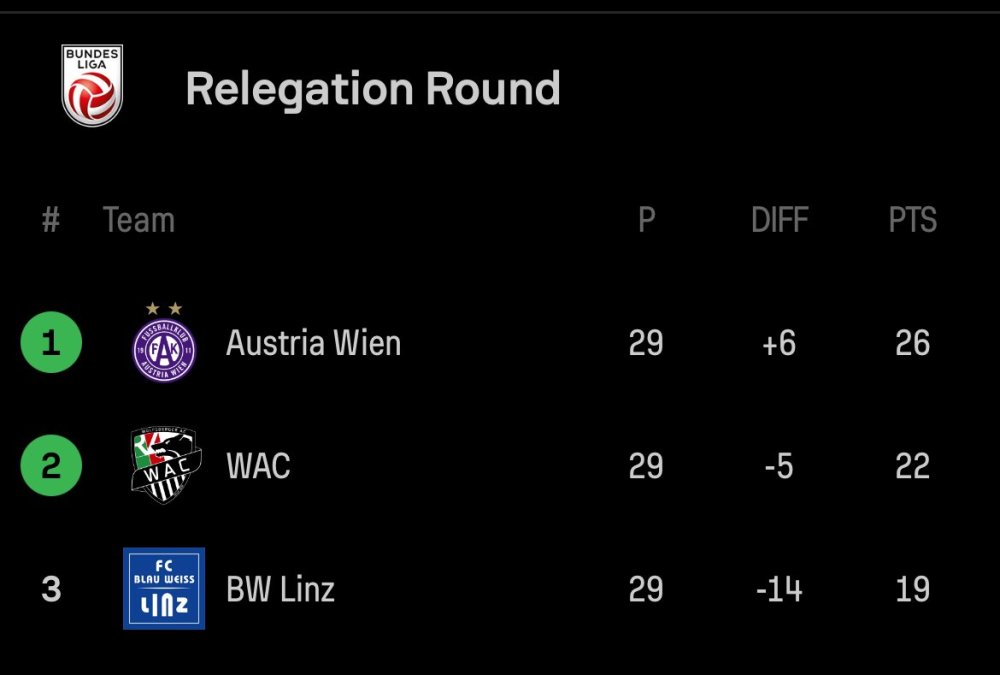Screen dimensions: 1000x675
Task: Click the green position 1 badge
Action: (x=51, y=343)
